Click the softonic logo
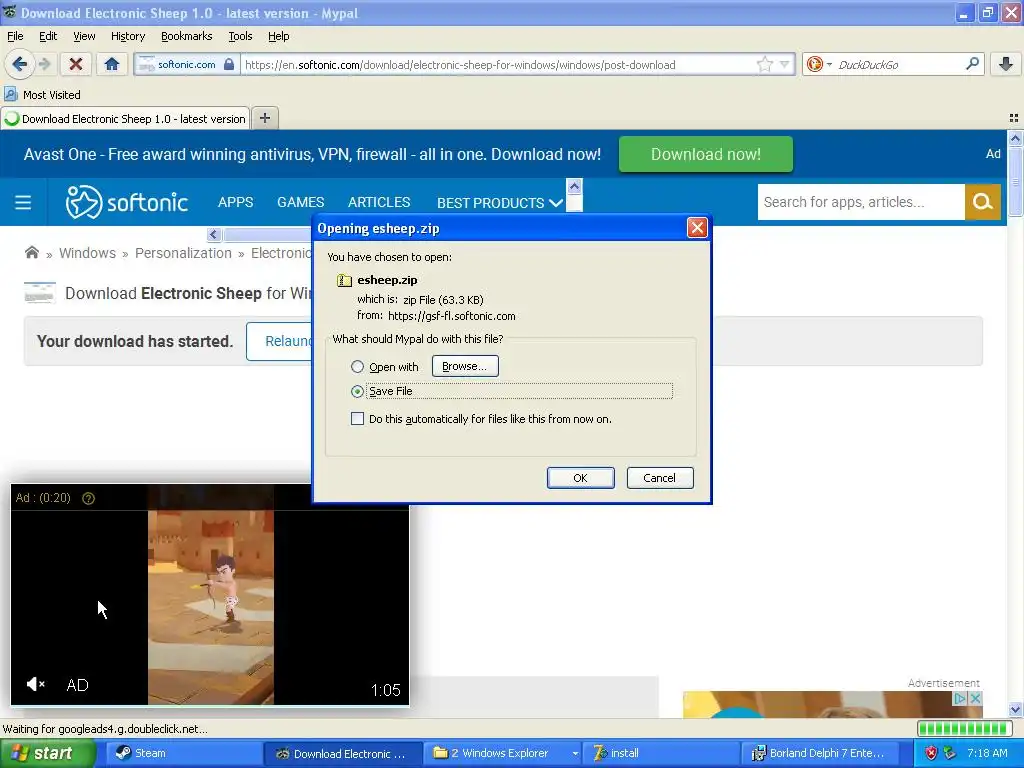The width and height of the screenshot is (1024, 768). coord(127,202)
